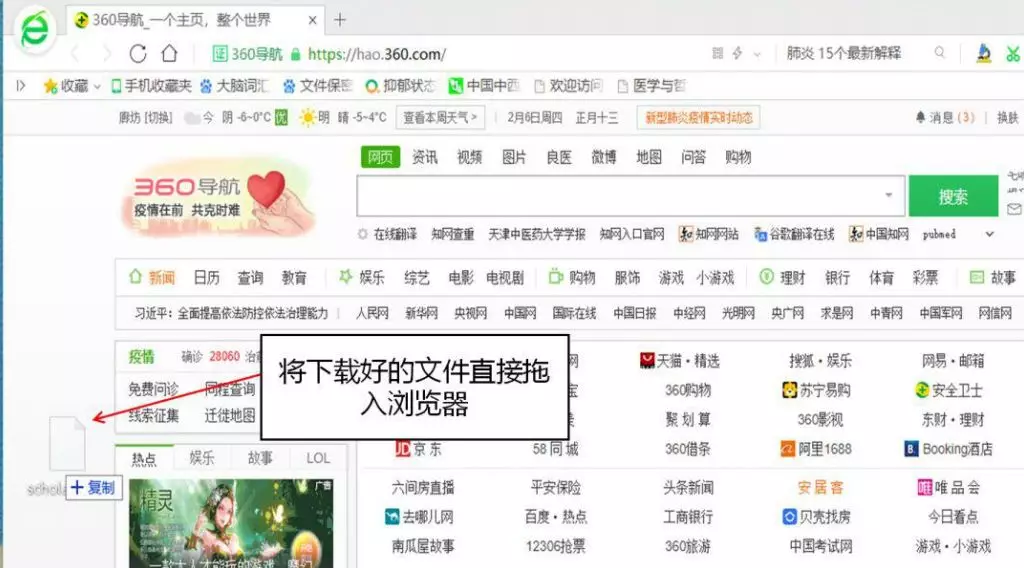The width and height of the screenshot is (1024, 568).
Task: Select the 视频 search tab
Action: click(470, 157)
